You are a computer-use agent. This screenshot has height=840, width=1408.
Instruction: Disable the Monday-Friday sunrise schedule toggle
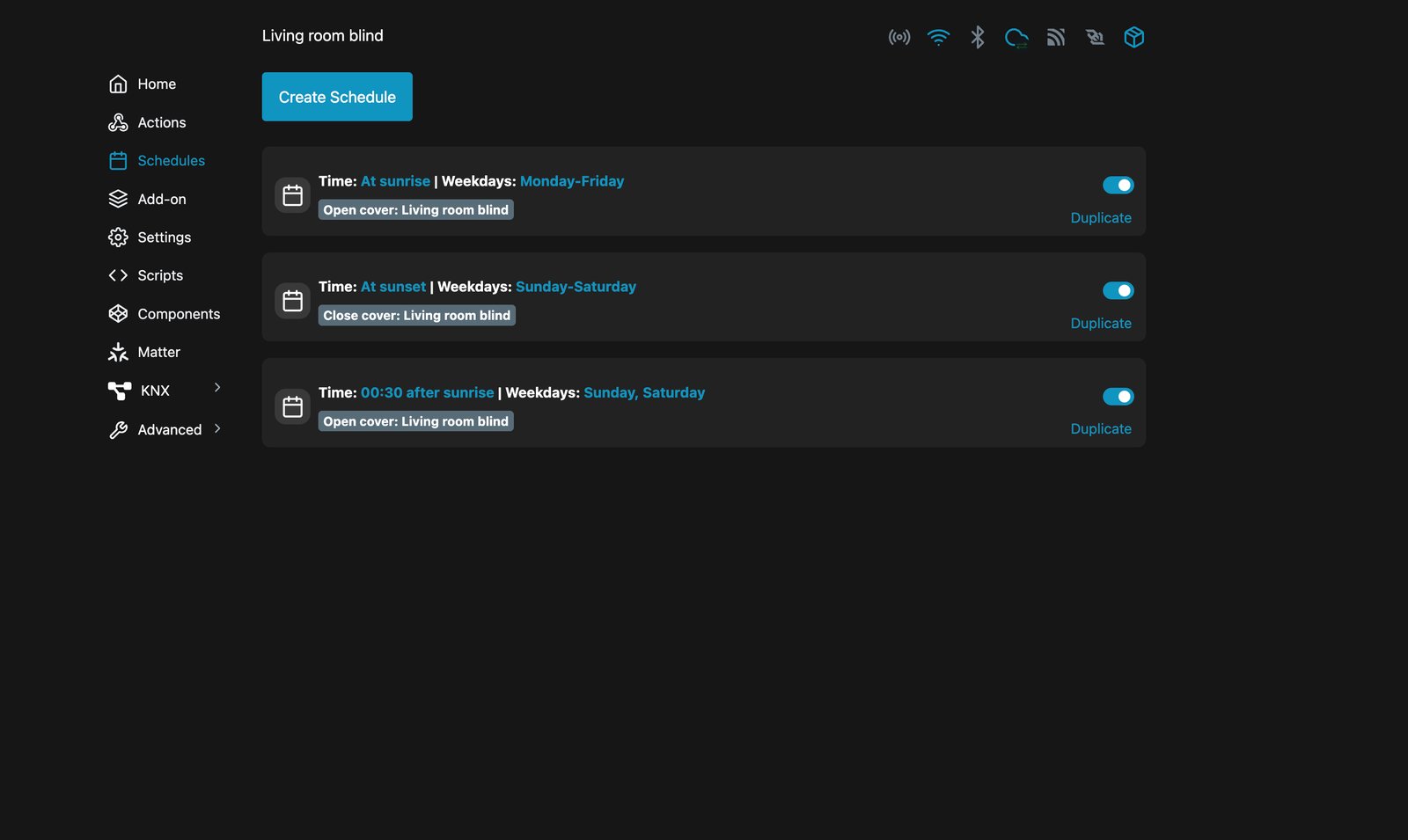pos(1118,185)
